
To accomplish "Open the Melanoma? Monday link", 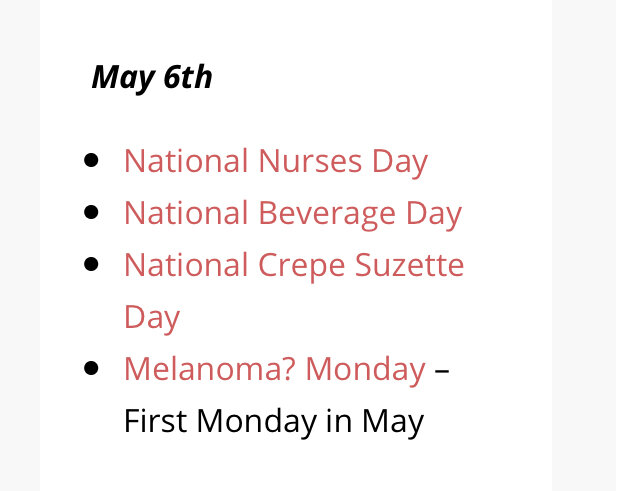I will 274,370.
